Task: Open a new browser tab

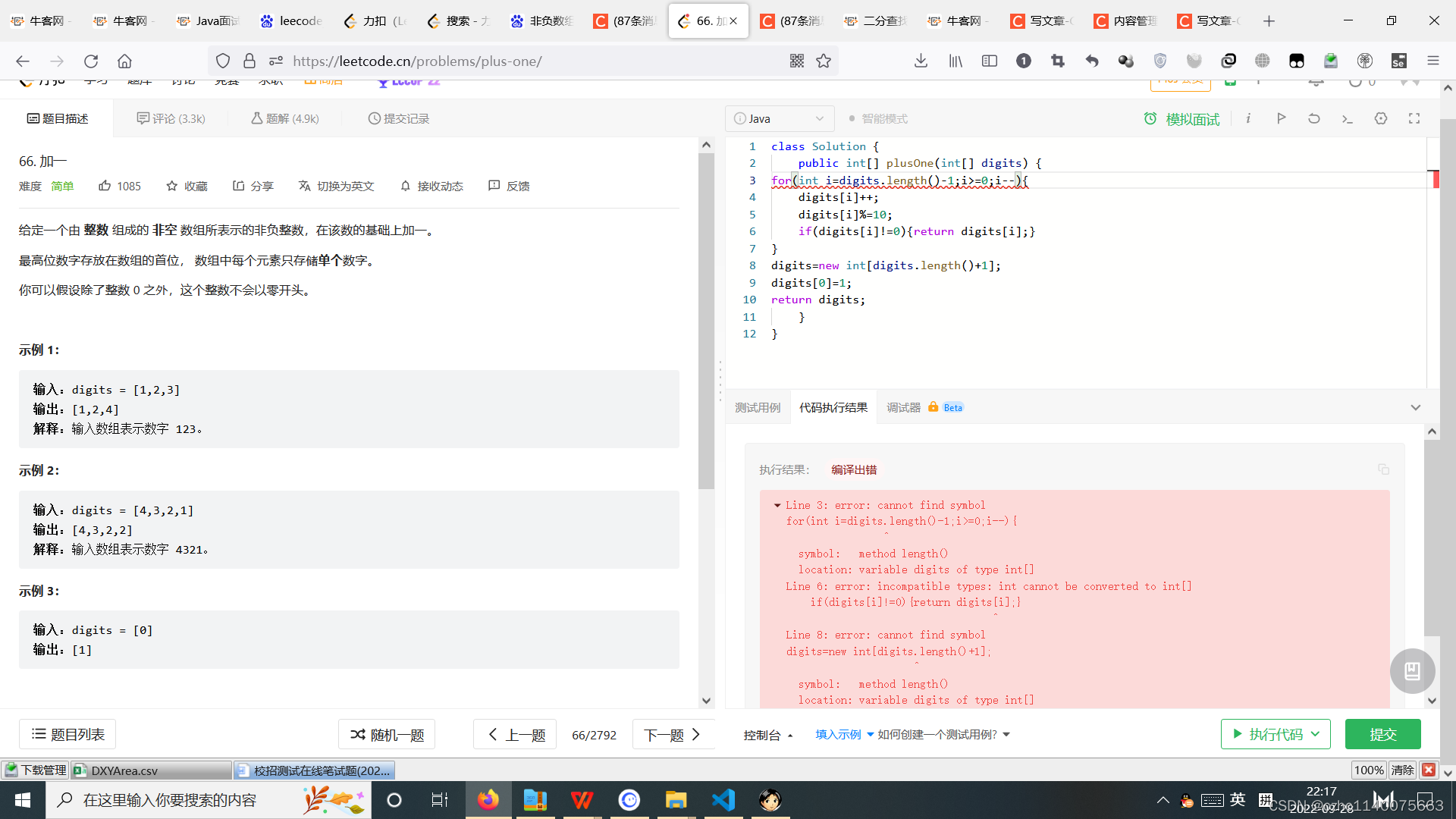Action: 1269,21
